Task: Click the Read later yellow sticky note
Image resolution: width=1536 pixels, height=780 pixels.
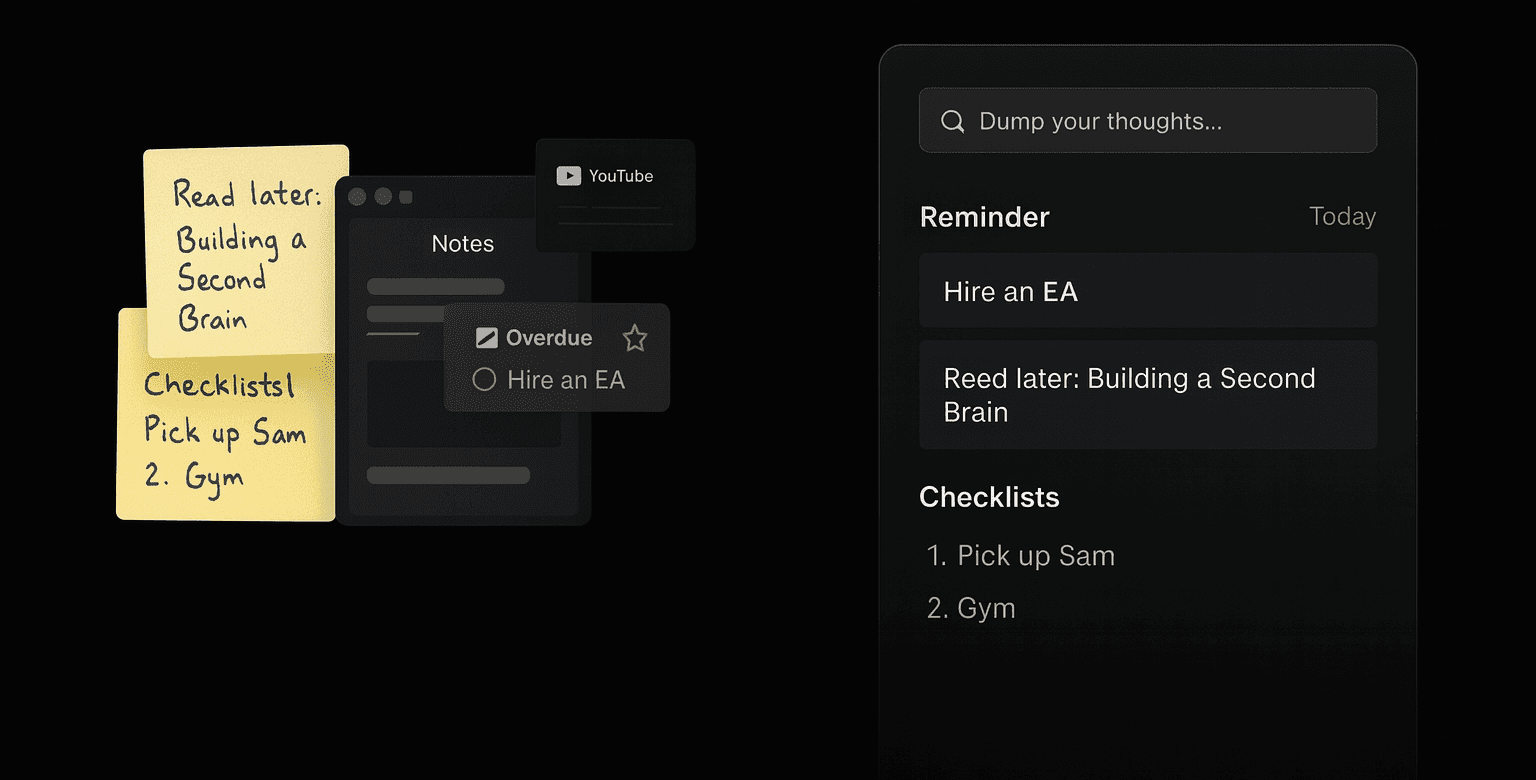Action: click(245, 250)
